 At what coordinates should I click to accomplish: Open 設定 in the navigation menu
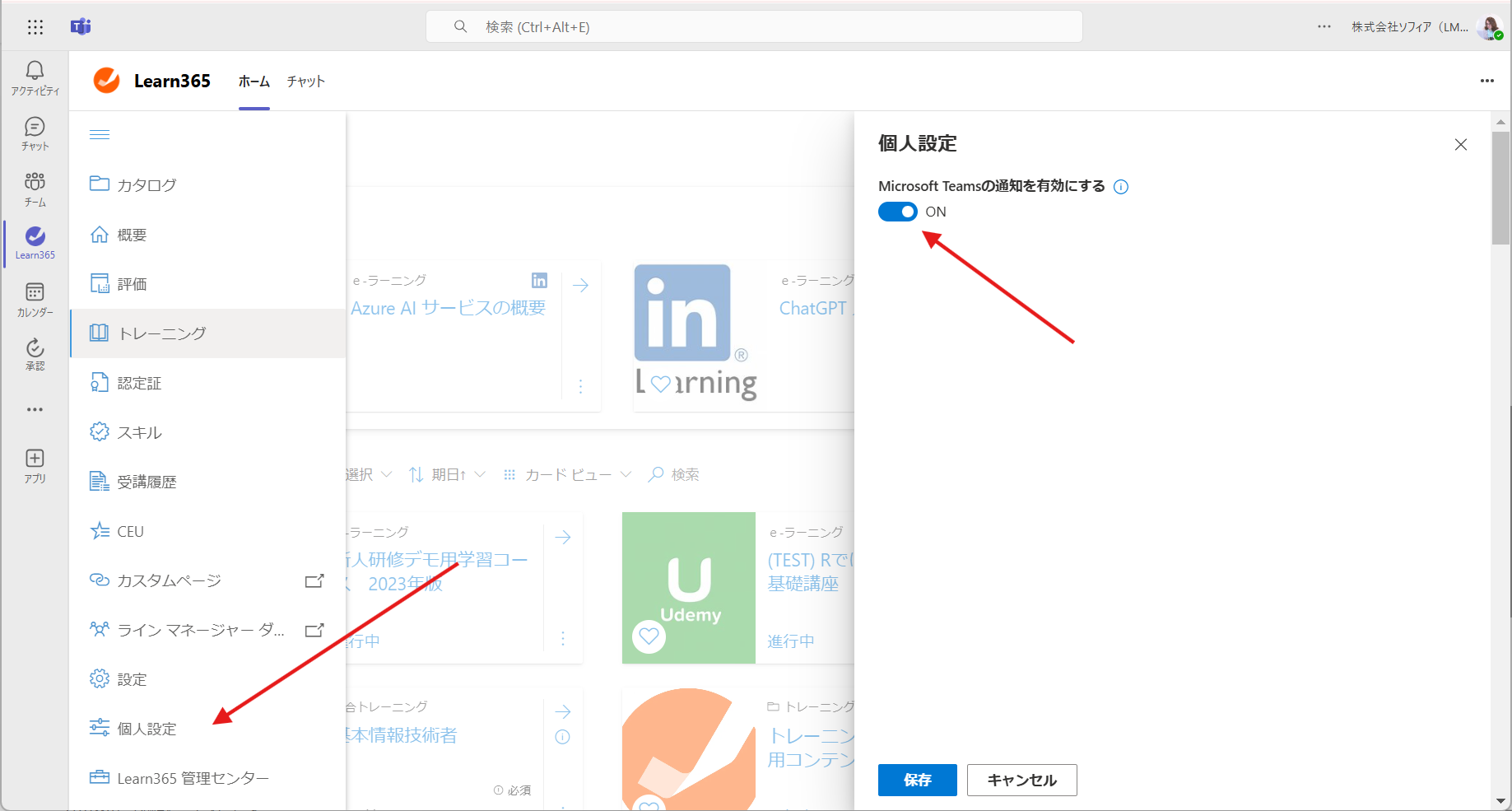pos(207,679)
